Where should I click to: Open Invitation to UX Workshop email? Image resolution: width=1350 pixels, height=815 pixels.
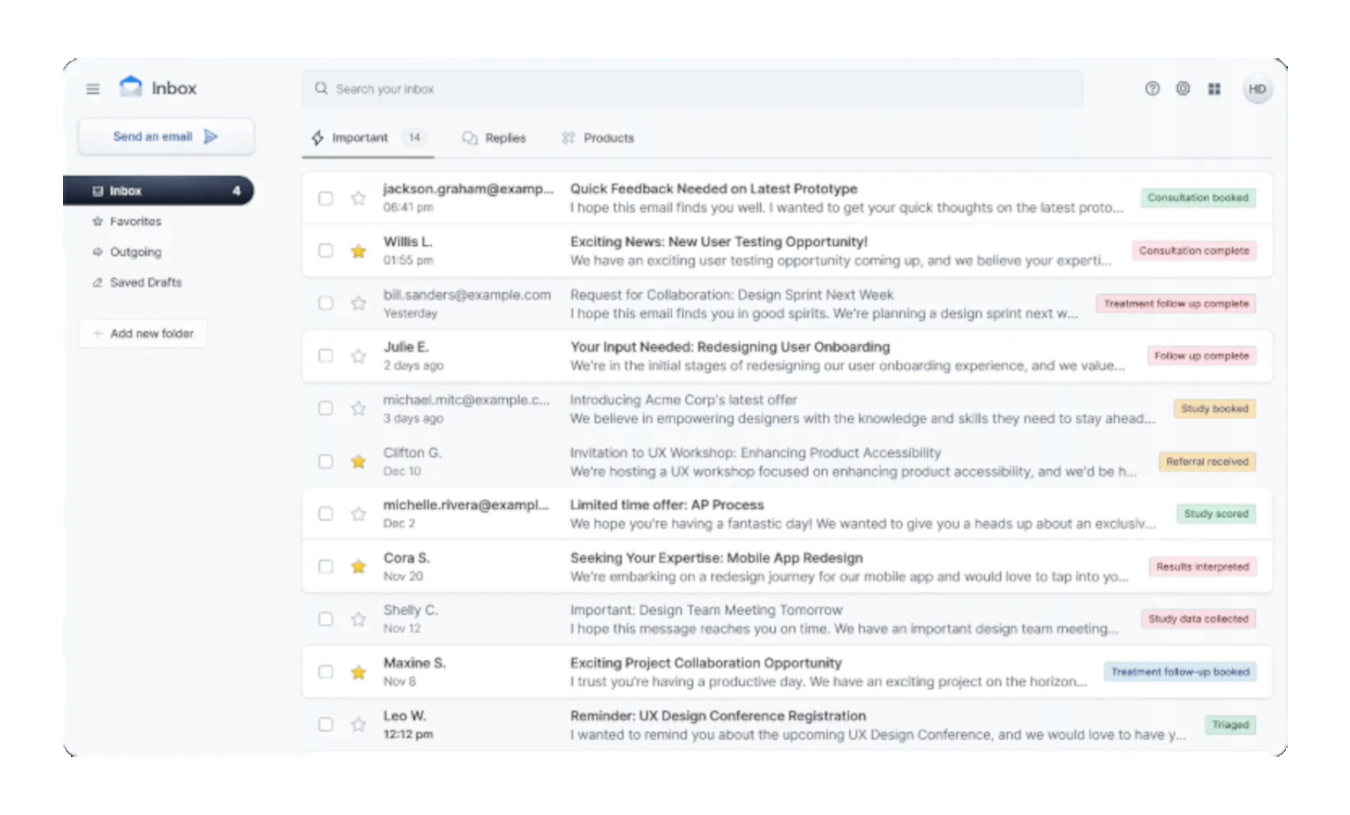point(756,453)
